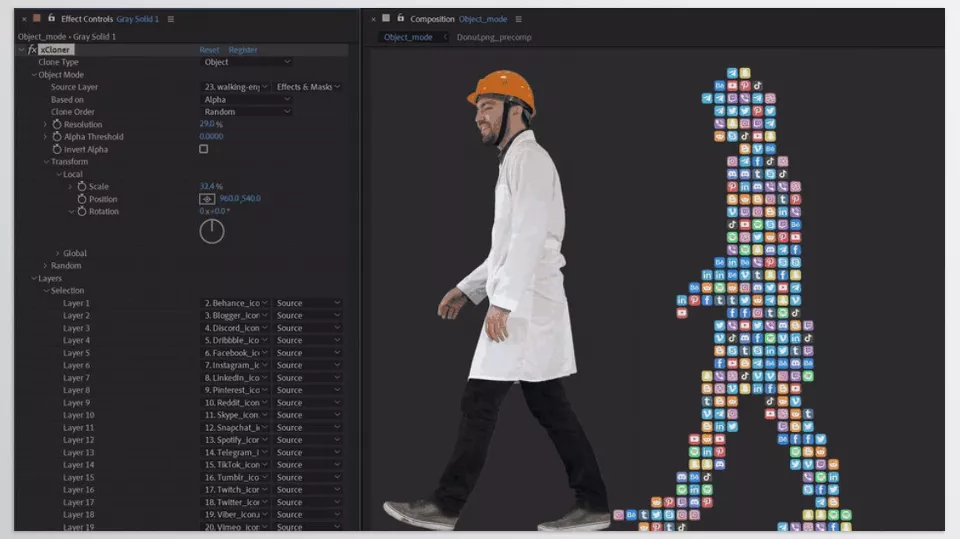This screenshot has height=539, width=960.
Task: Open Layer 17 Twitter layer dropdown
Action: 236,502
